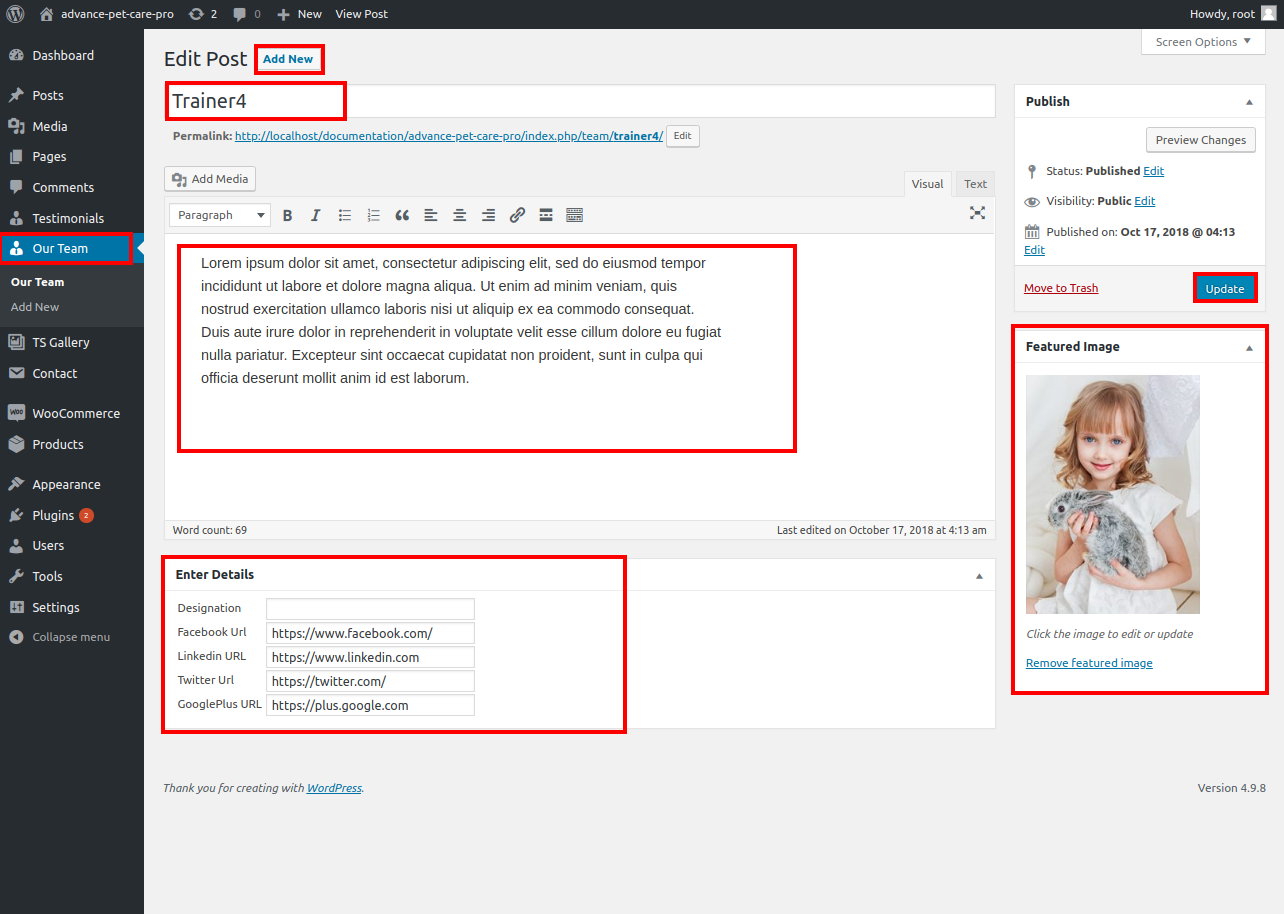Screen dimensions: 1284x914
Task: Click the Facebook Url input field
Action: pyautogui.click(x=370, y=633)
